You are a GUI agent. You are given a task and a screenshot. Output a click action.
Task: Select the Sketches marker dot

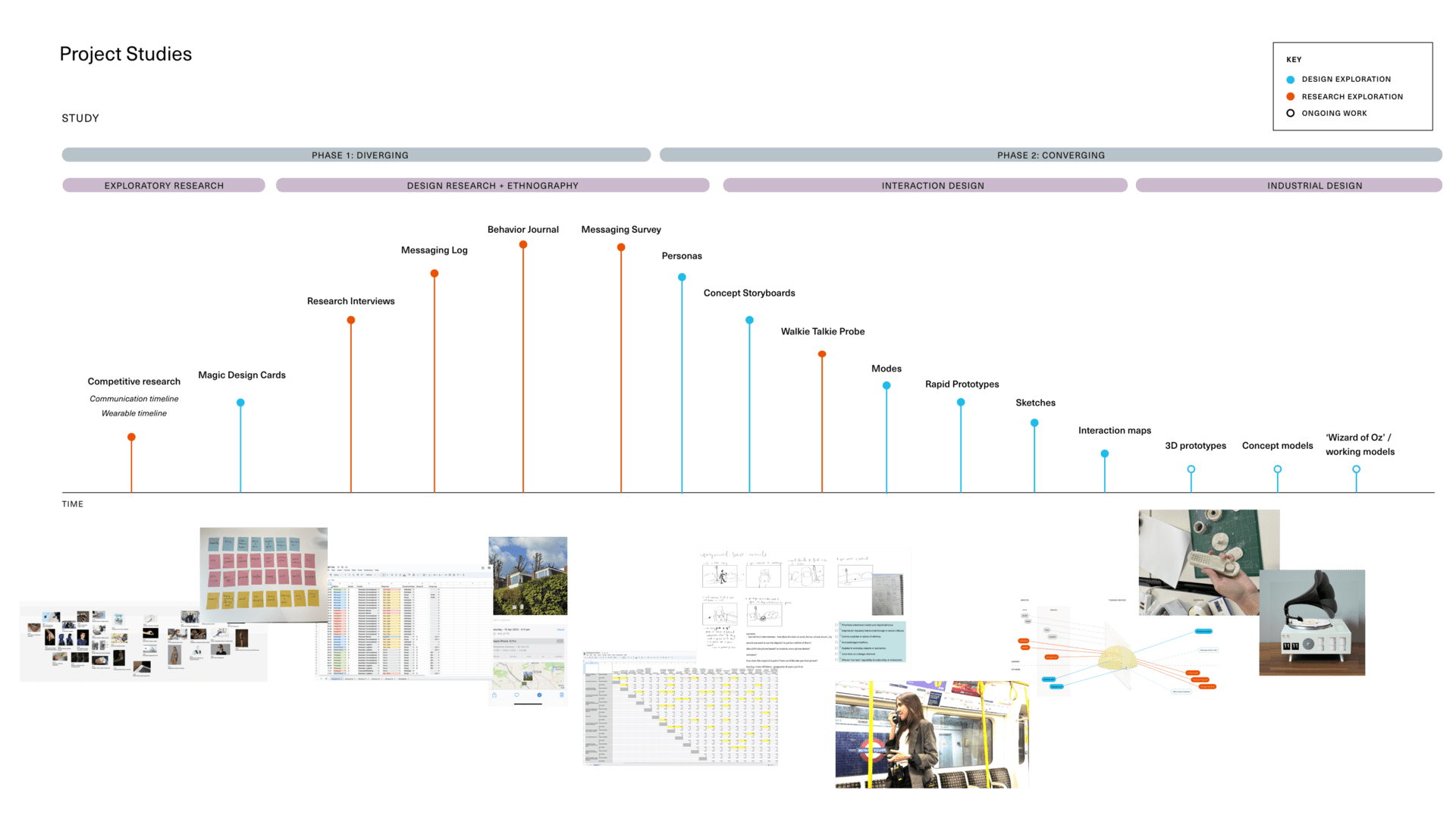click(x=1034, y=423)
